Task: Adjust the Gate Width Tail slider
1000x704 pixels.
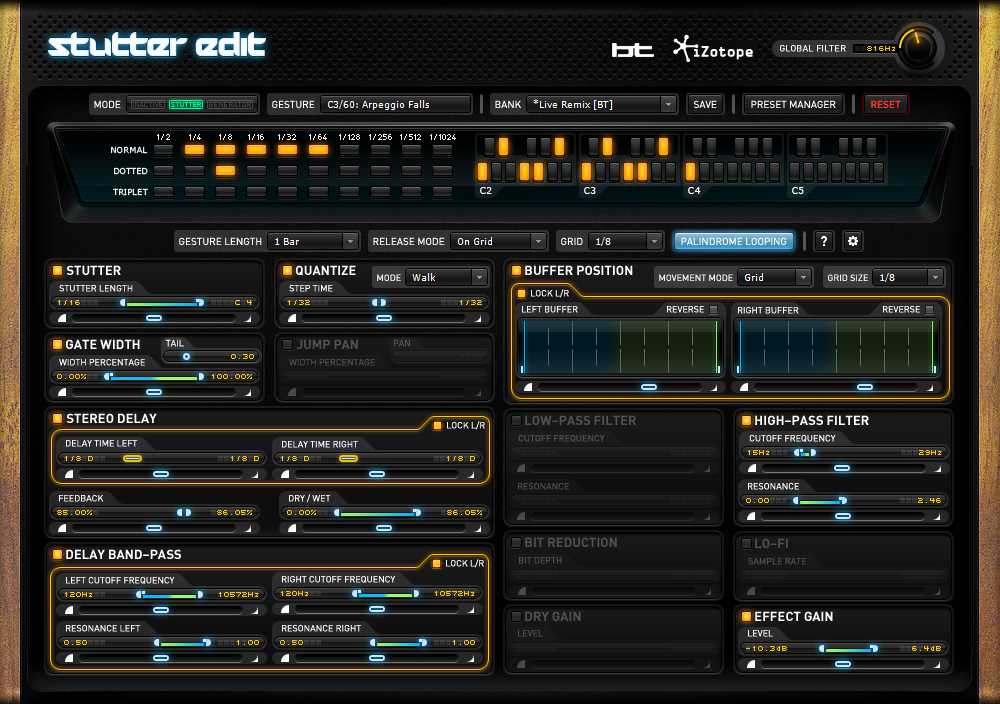Action: point(186,356)
